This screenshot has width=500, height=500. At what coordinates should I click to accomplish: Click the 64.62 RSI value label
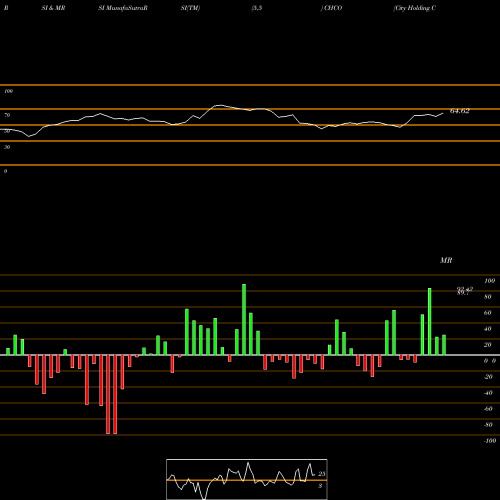click(460, 111)
